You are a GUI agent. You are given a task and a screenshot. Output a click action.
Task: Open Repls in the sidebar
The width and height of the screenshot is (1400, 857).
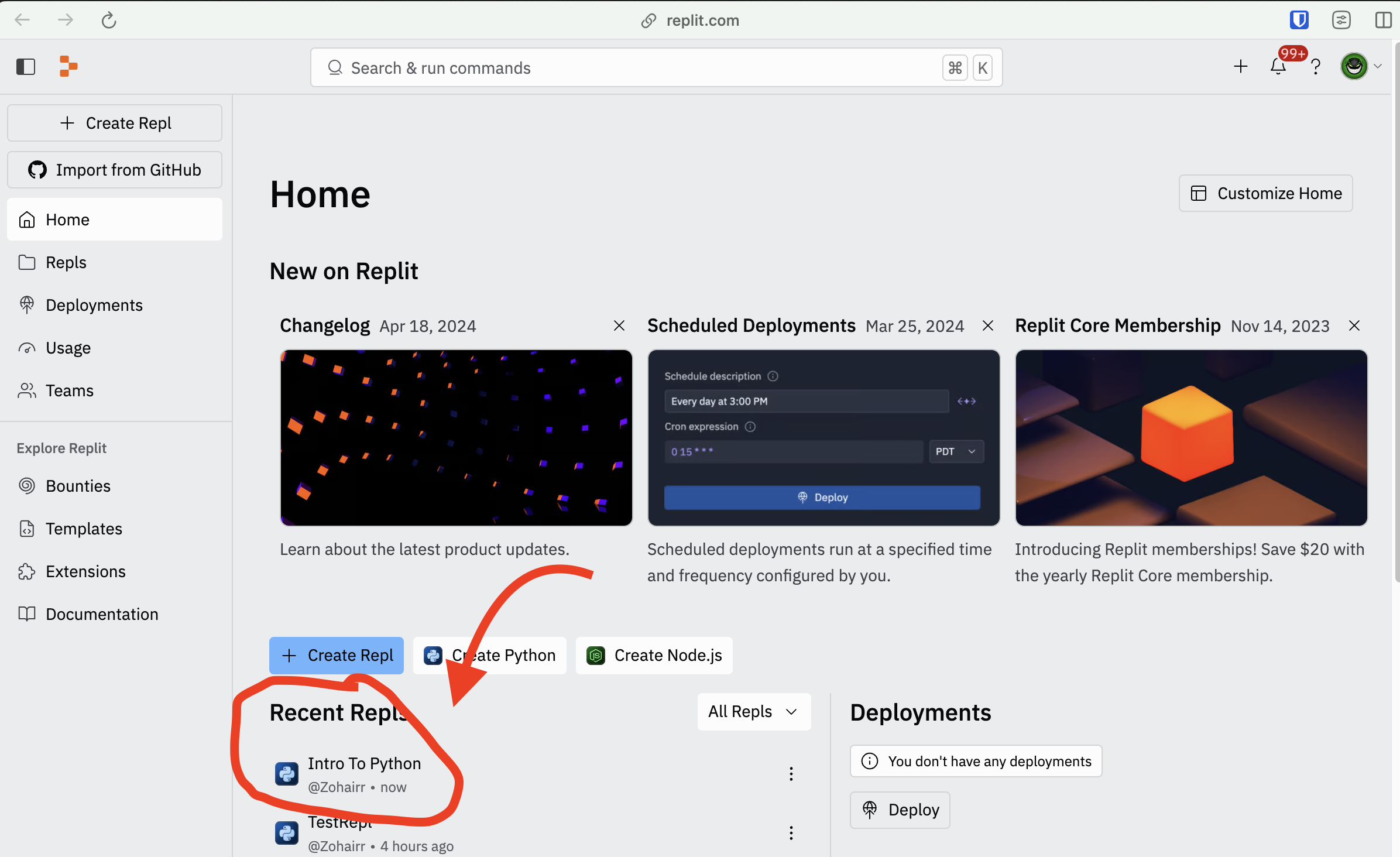115,262
